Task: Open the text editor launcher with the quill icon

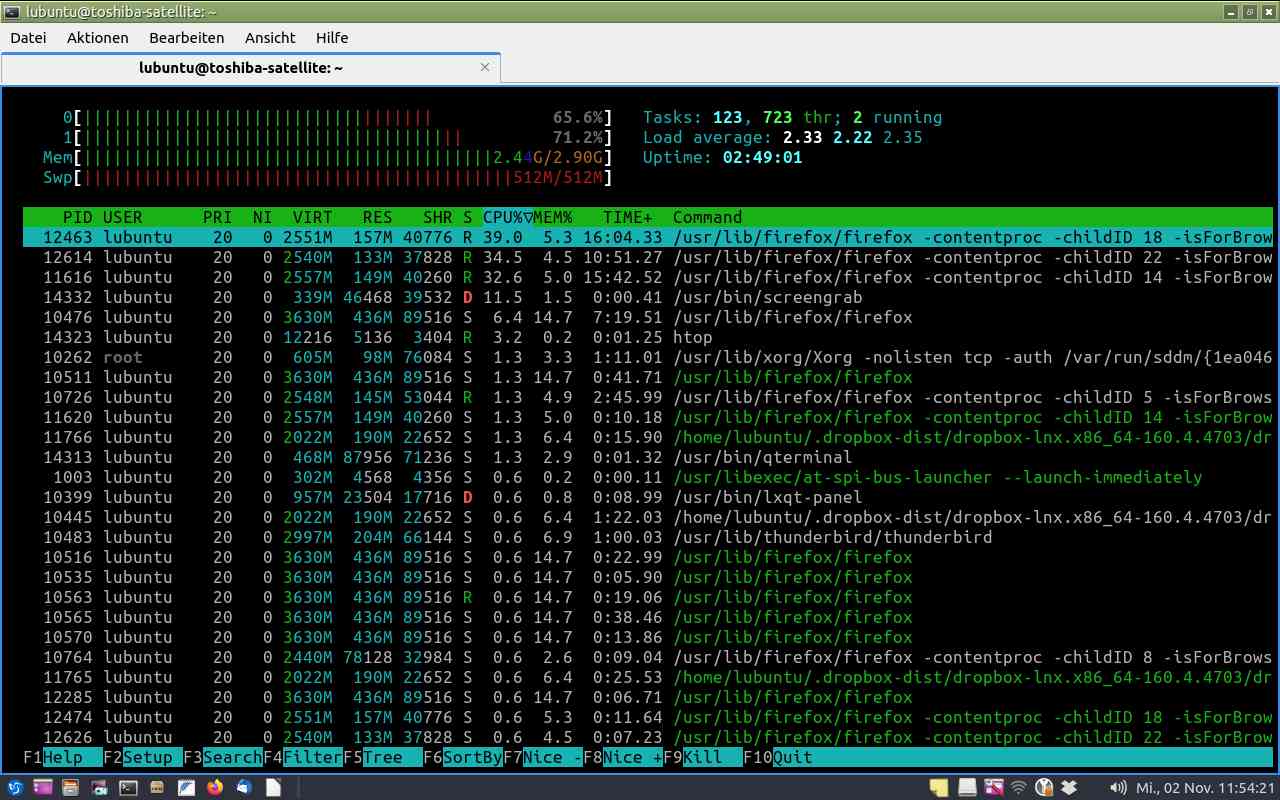Action: (186, 787)
